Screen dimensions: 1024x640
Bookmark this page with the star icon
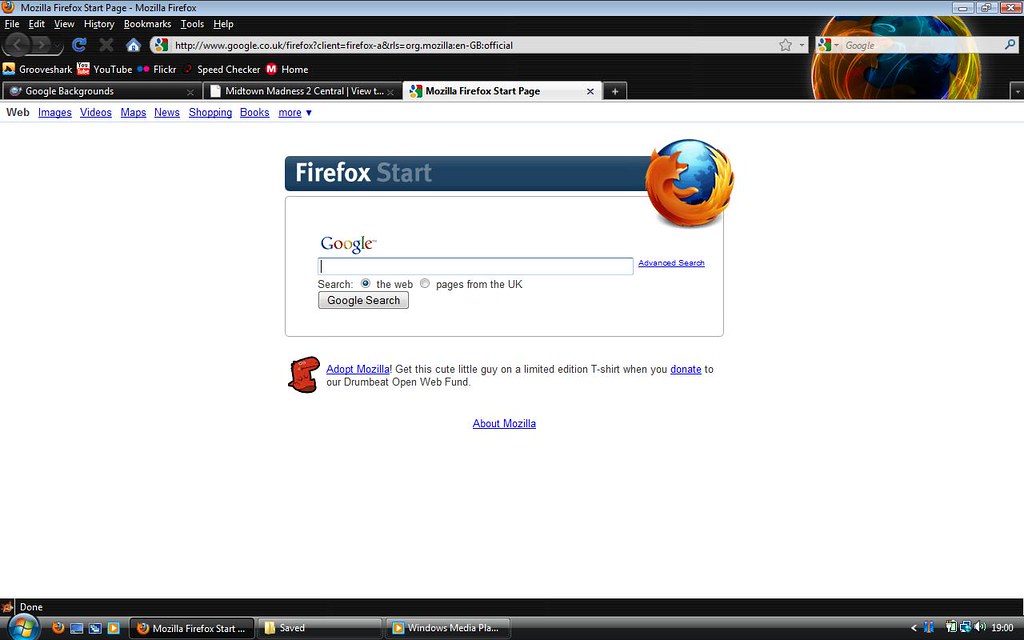[x=786, y=45]
